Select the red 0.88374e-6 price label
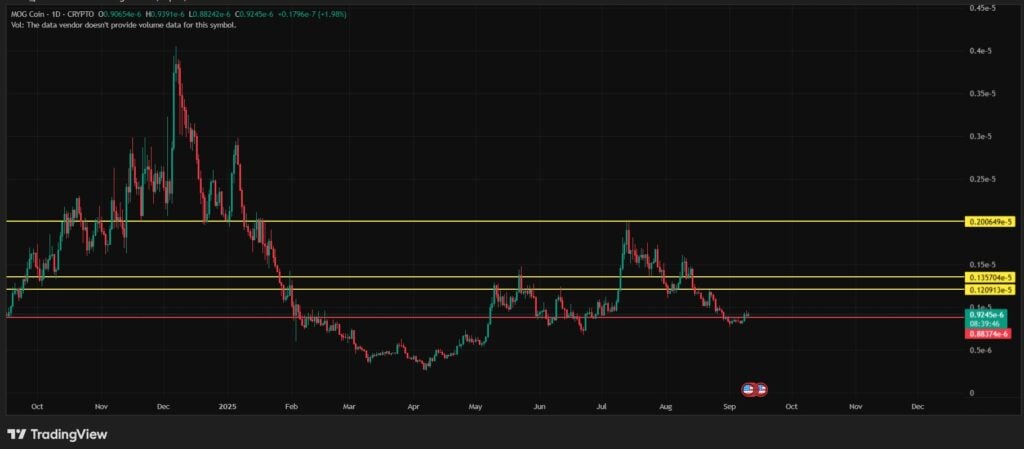 click(x=987, y=333)
